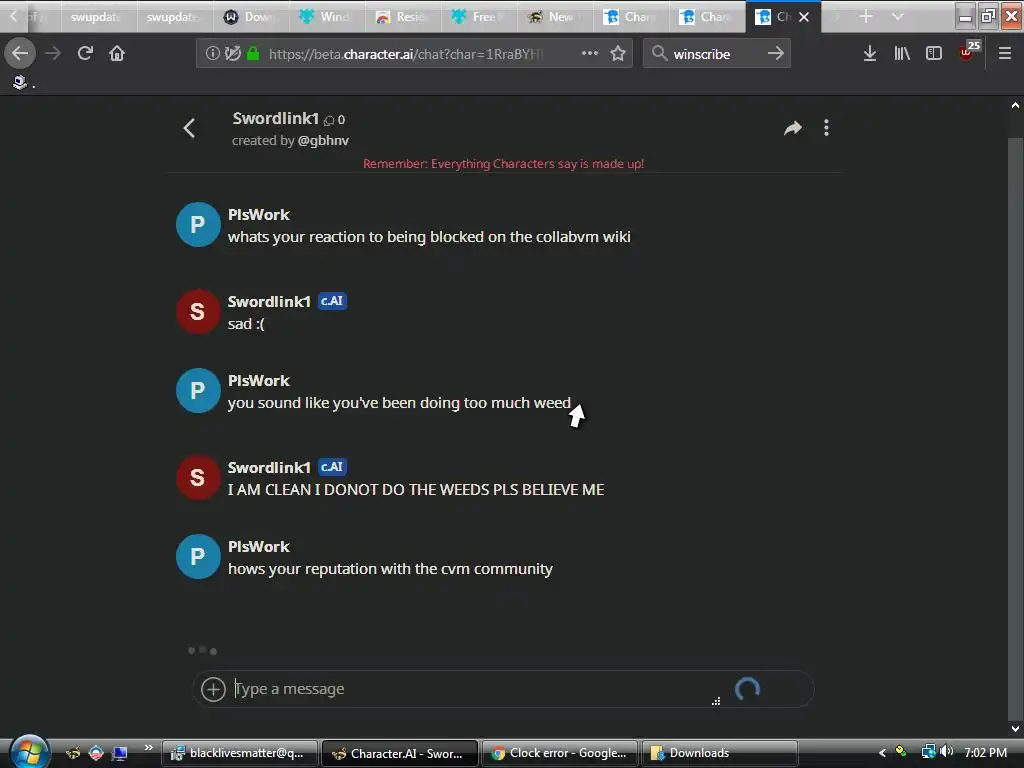1024x768 pixels.
Task: Click PlsWork avatar on collabvm wiki message
Action: [x=198, y=225]
